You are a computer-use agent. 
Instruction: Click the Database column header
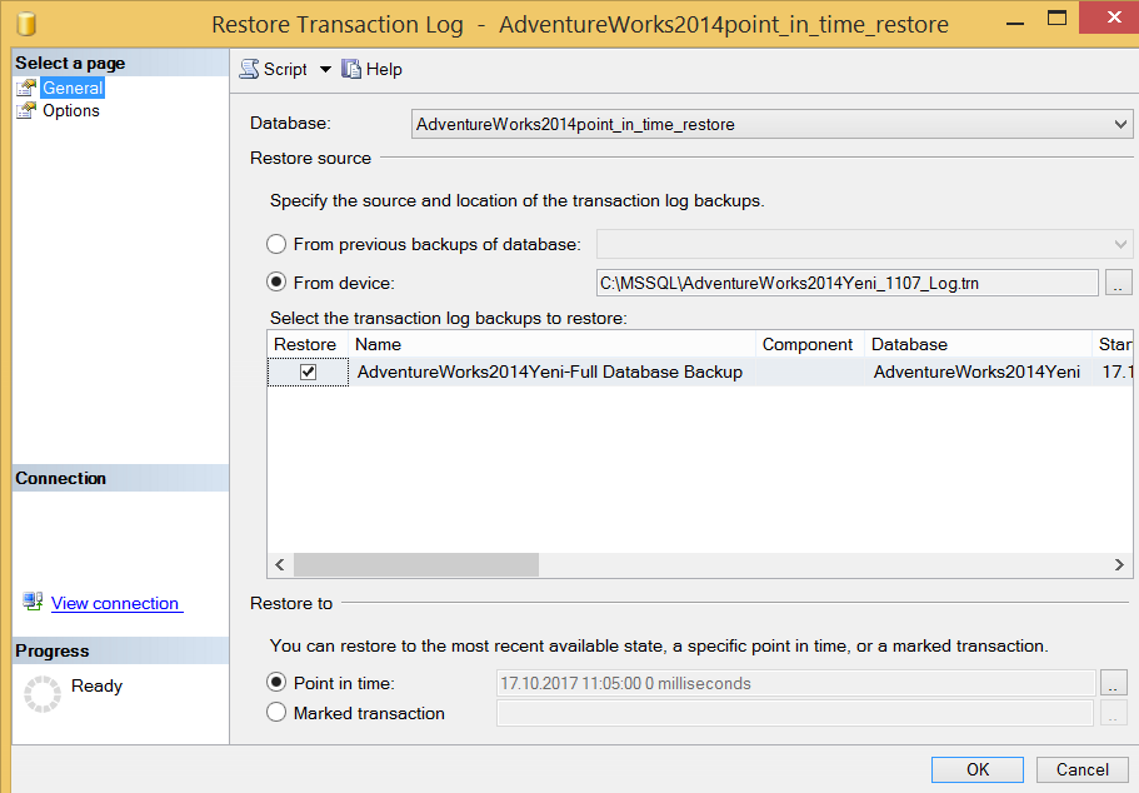coord(978,344)
